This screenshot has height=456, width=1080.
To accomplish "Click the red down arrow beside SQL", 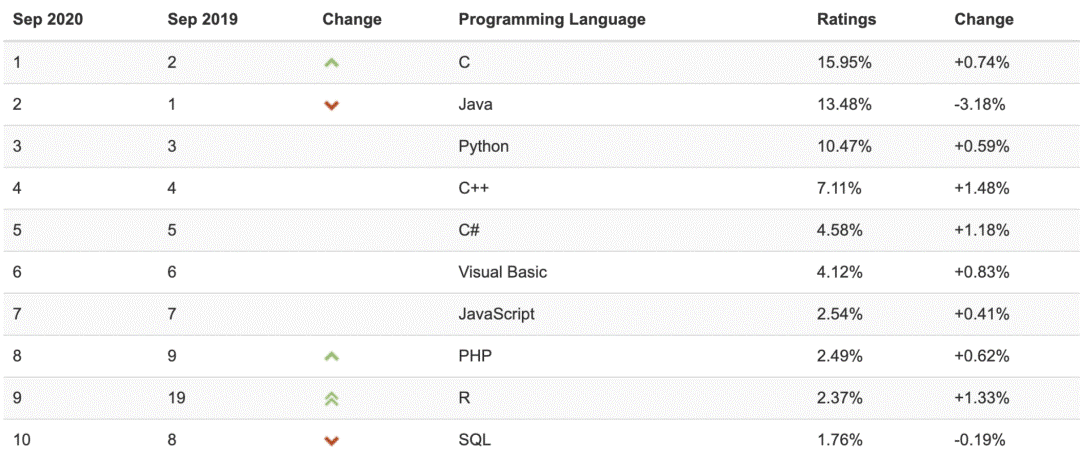I will pos(332,440).
